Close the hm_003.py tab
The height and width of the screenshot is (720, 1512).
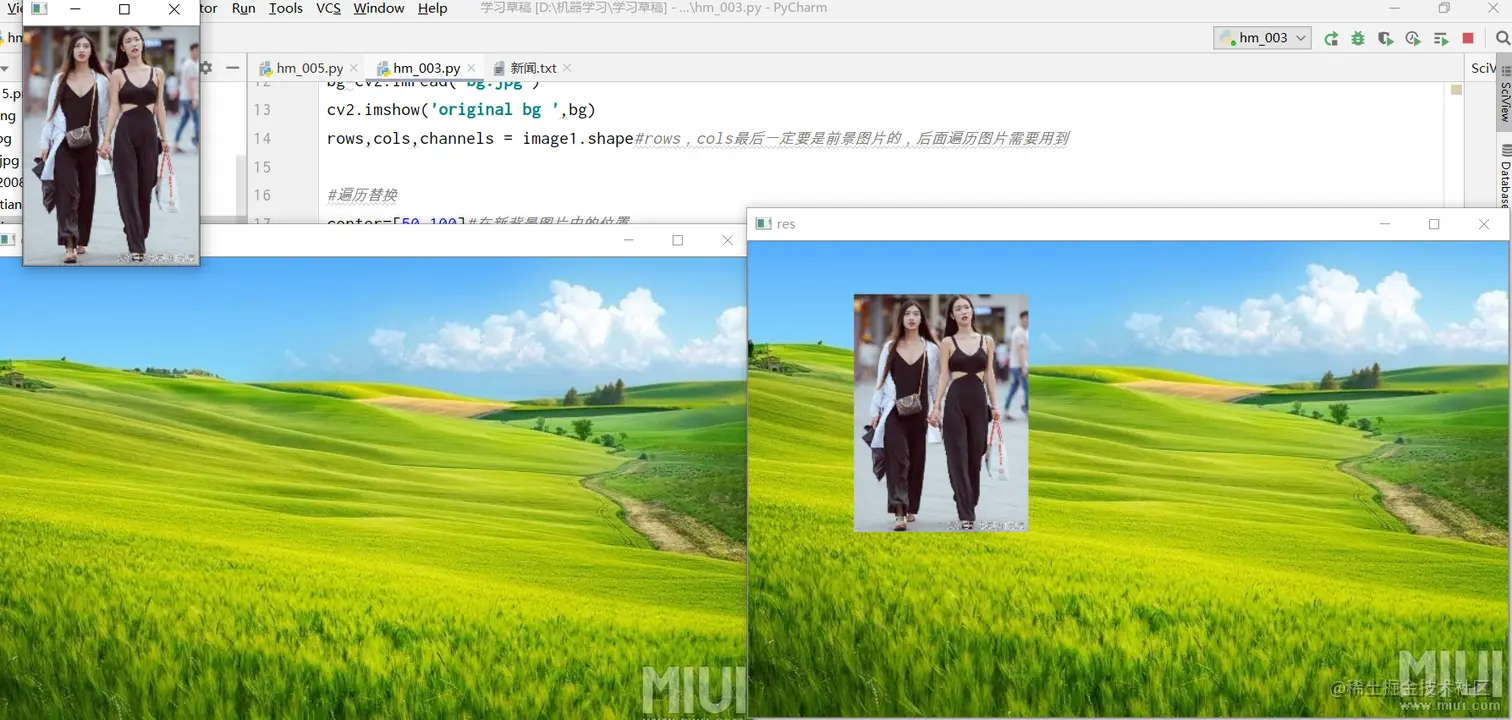click(x=471, y=68)
